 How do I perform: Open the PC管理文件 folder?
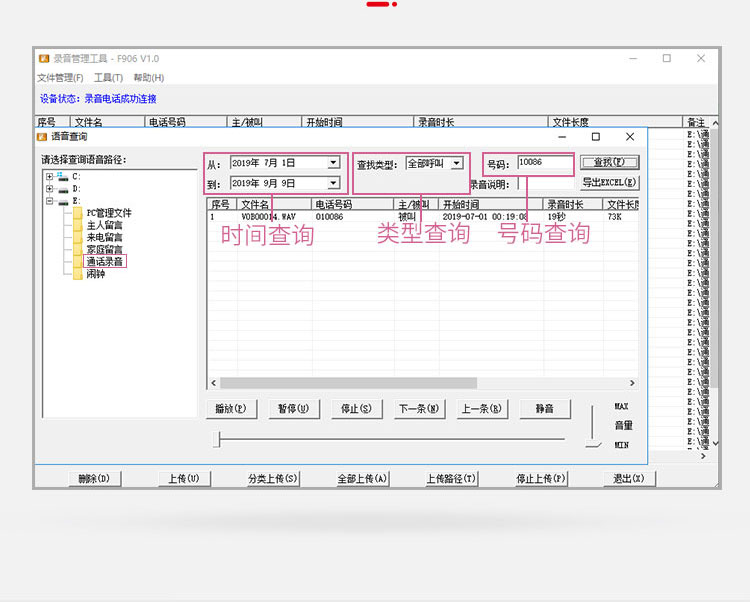pyautogui.click(x=108, y=213)
